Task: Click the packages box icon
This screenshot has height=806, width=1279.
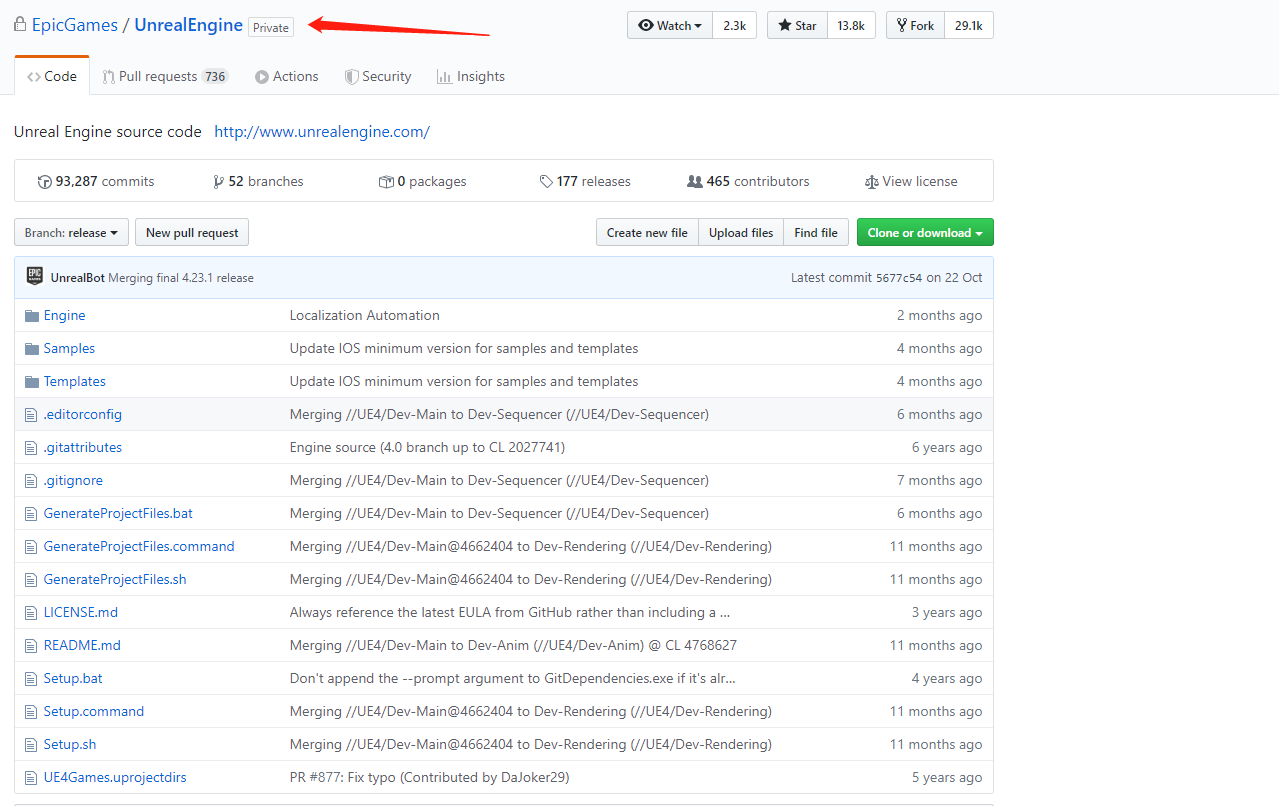Action: 386,182
